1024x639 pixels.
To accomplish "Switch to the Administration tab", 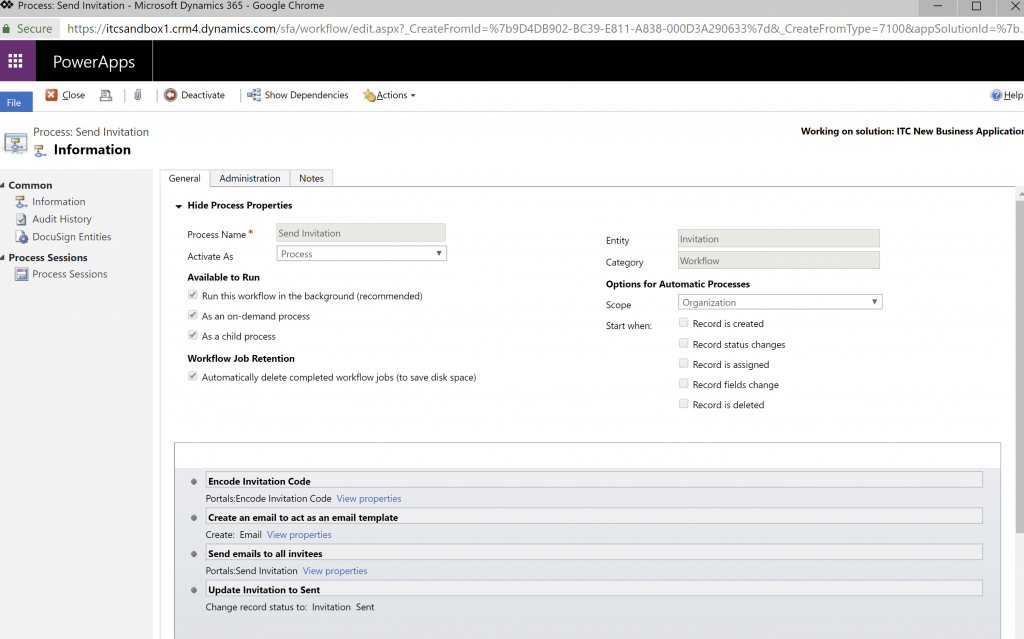I will [249, 178].
